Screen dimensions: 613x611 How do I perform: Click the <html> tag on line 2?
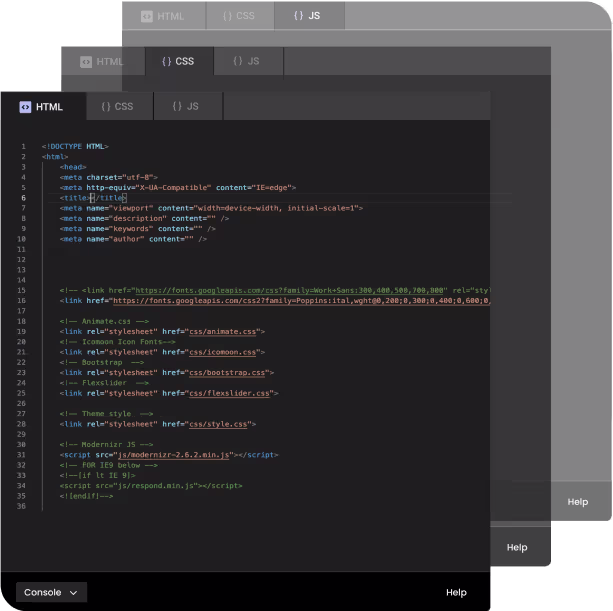pyautogui.click(x=55, y=157)
